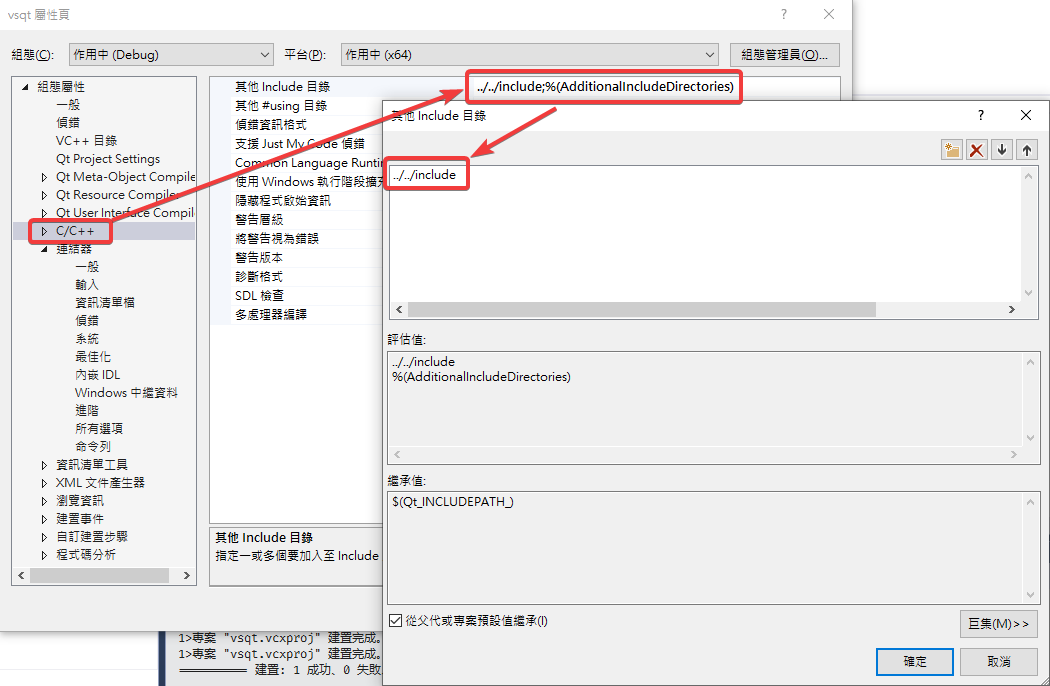Click the red delete line icon
This screenshot has height=686, width=1050.
(977, 150)
